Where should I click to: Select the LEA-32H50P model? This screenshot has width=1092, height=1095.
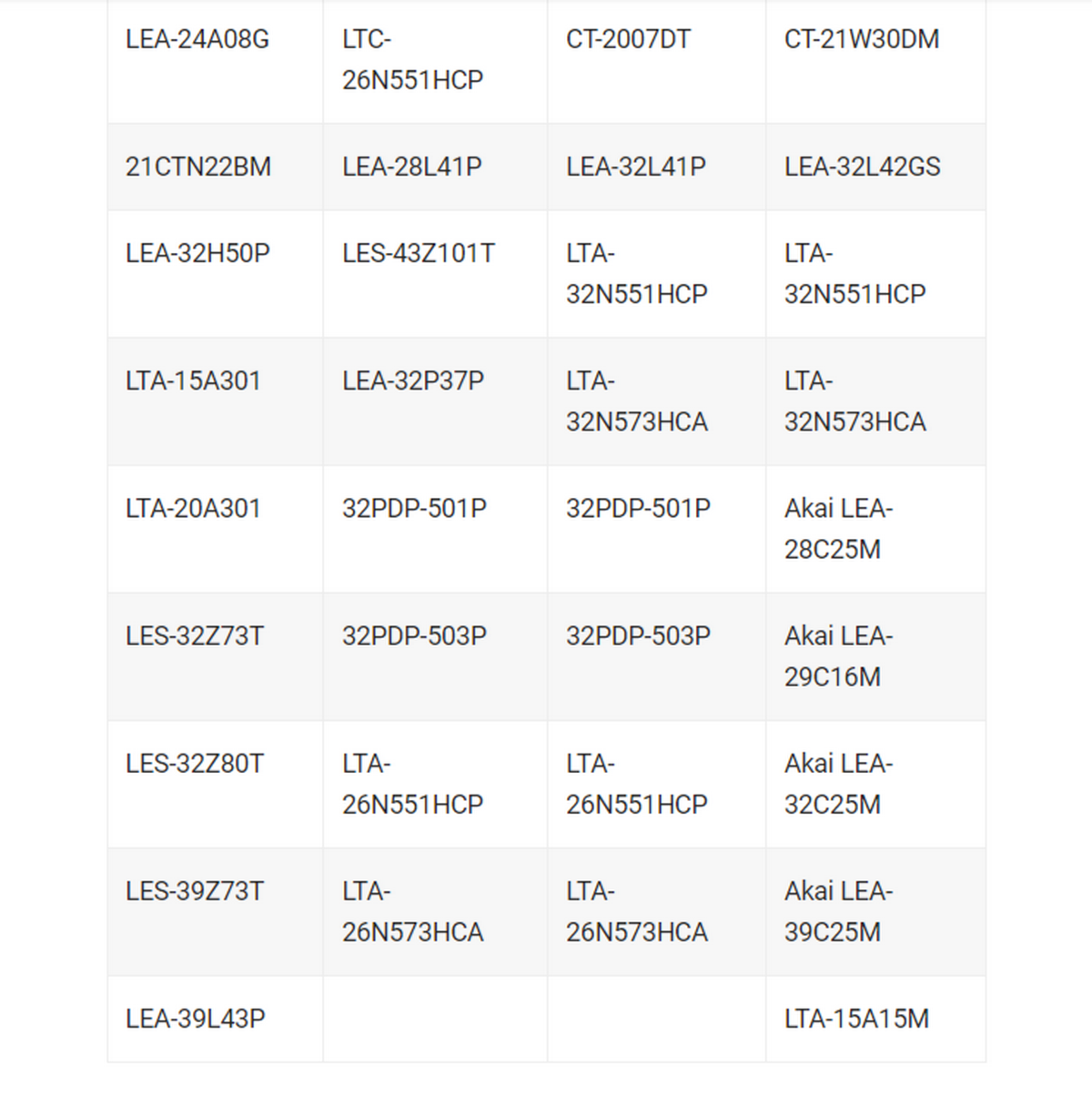point(197,254)
